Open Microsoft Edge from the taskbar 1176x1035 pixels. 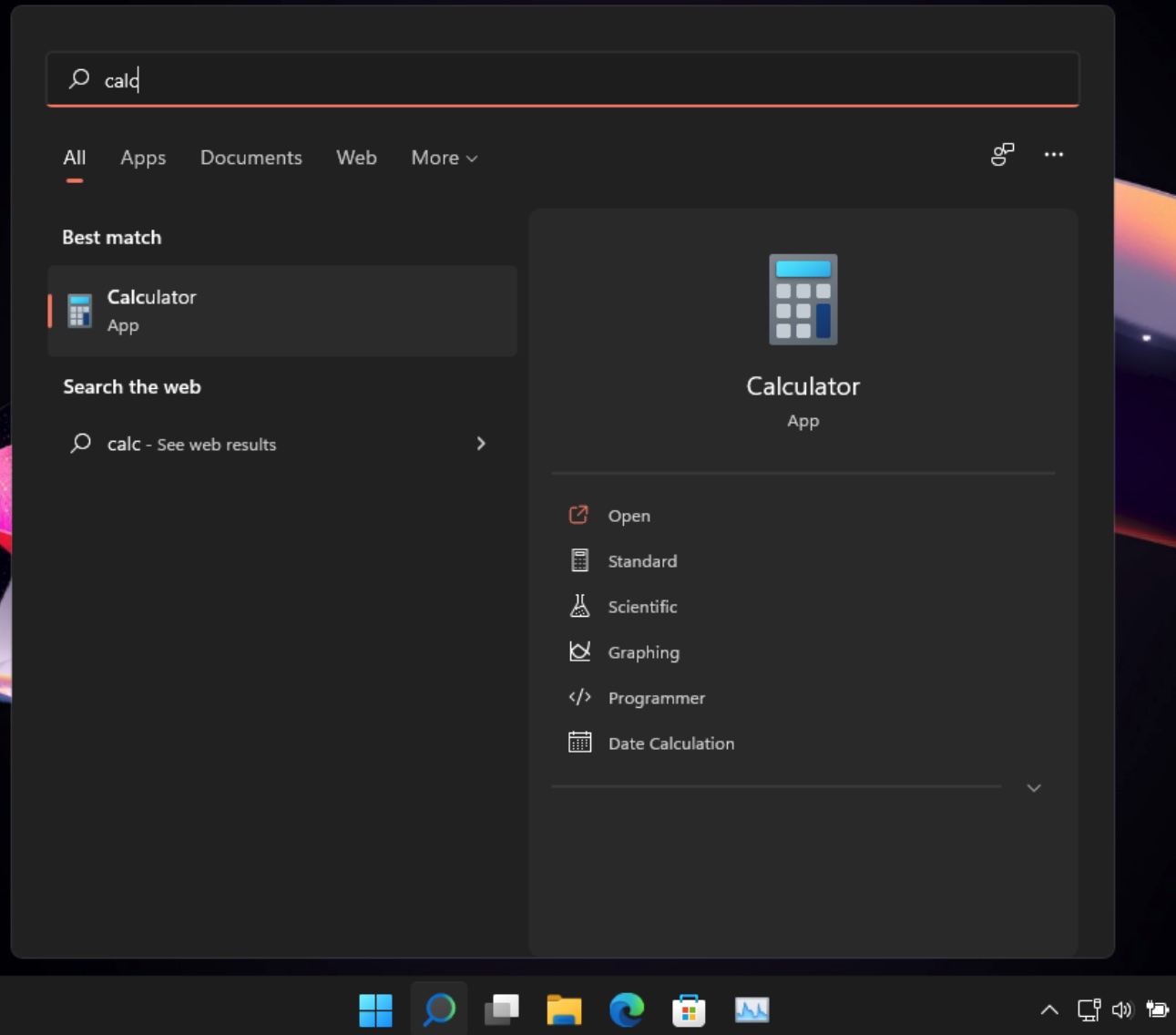(x=626, y=1009)
